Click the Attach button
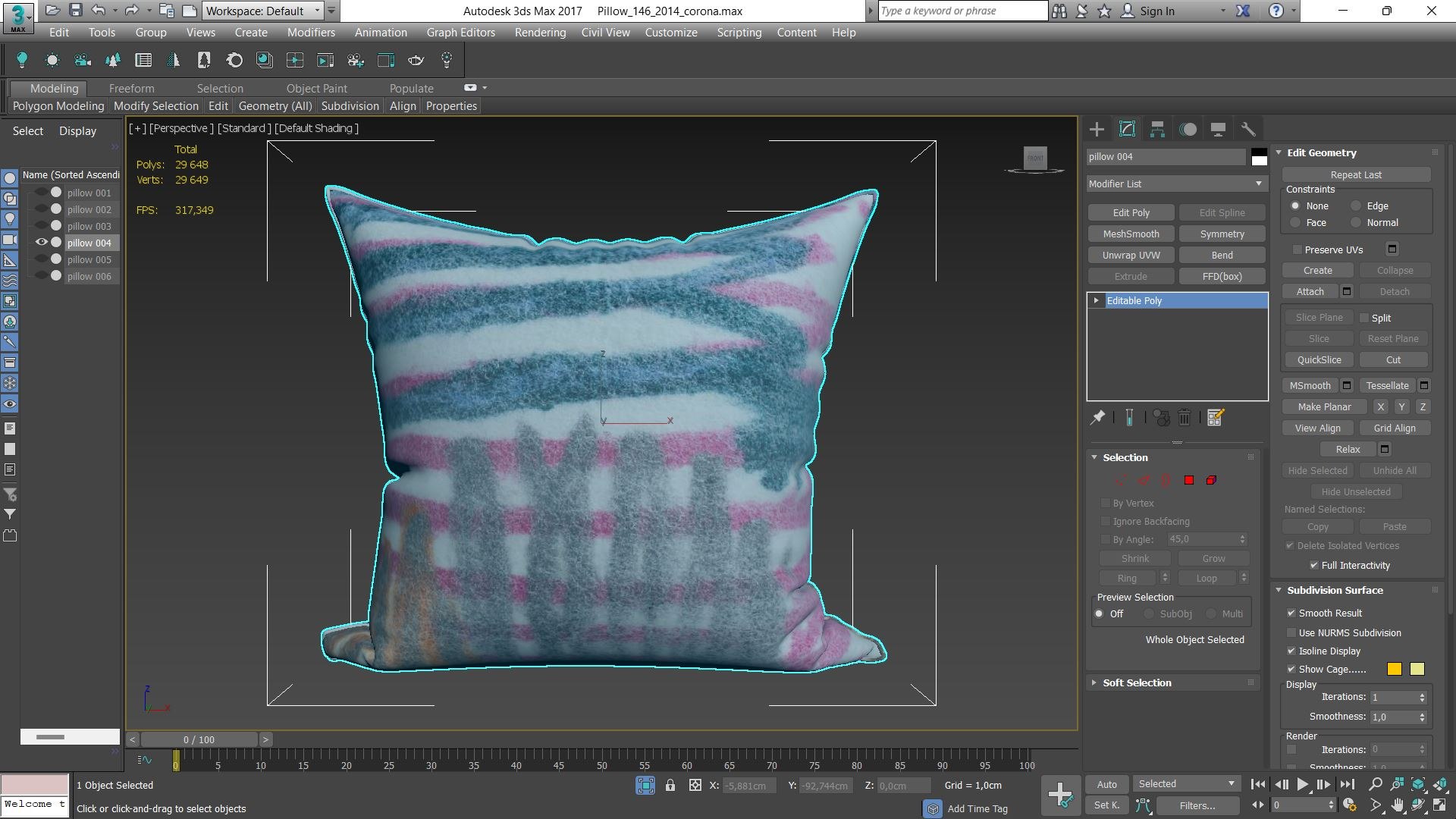1456x819 pixels. [x=1310, y=292]
